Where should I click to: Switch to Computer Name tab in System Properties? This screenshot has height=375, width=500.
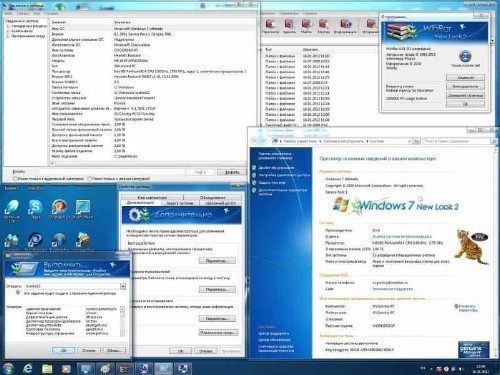152,197
